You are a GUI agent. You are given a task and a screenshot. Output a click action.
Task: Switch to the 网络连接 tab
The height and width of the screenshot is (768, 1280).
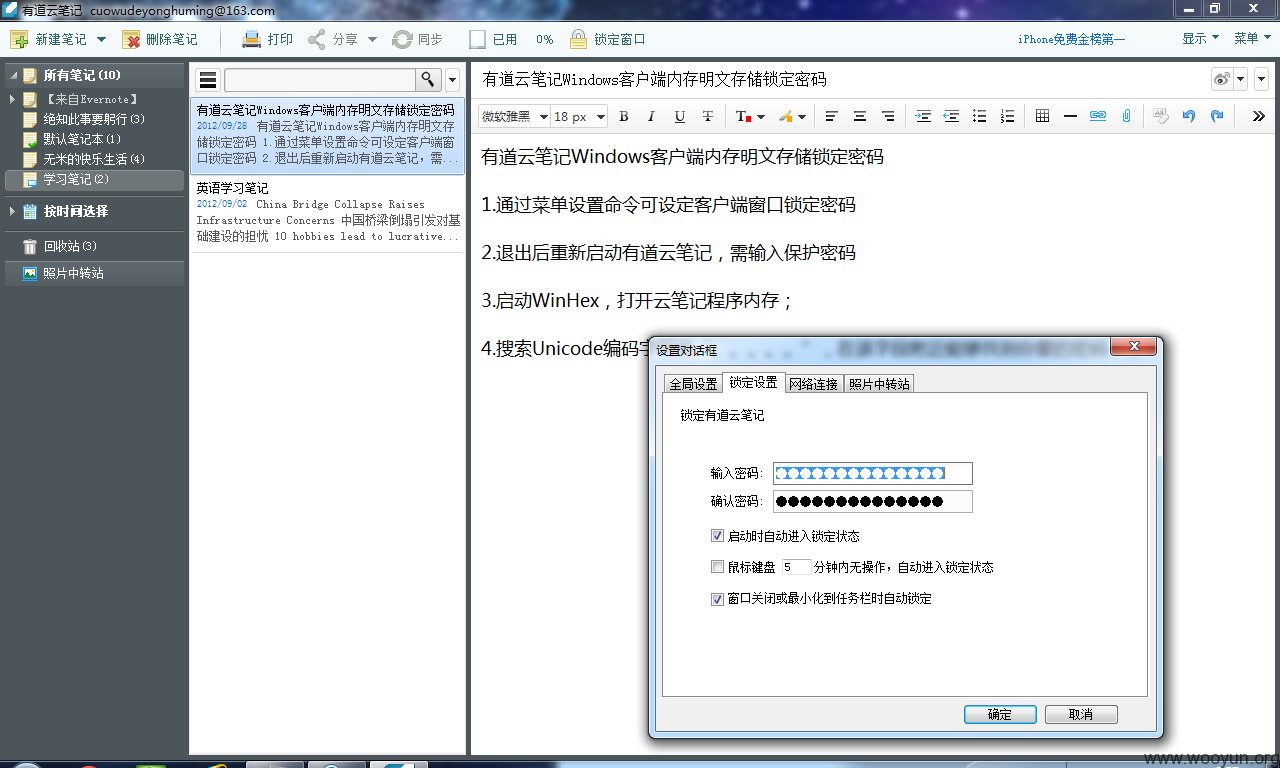813,384
